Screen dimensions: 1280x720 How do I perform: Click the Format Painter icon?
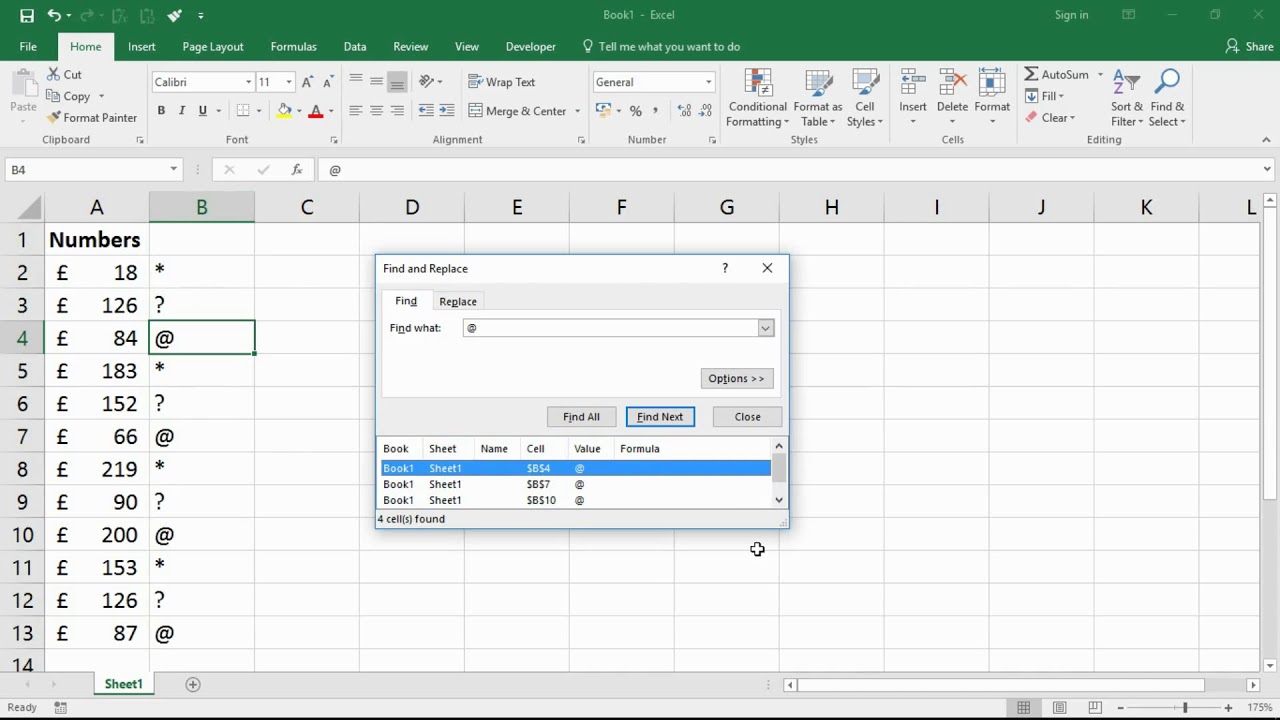point(54,118)
